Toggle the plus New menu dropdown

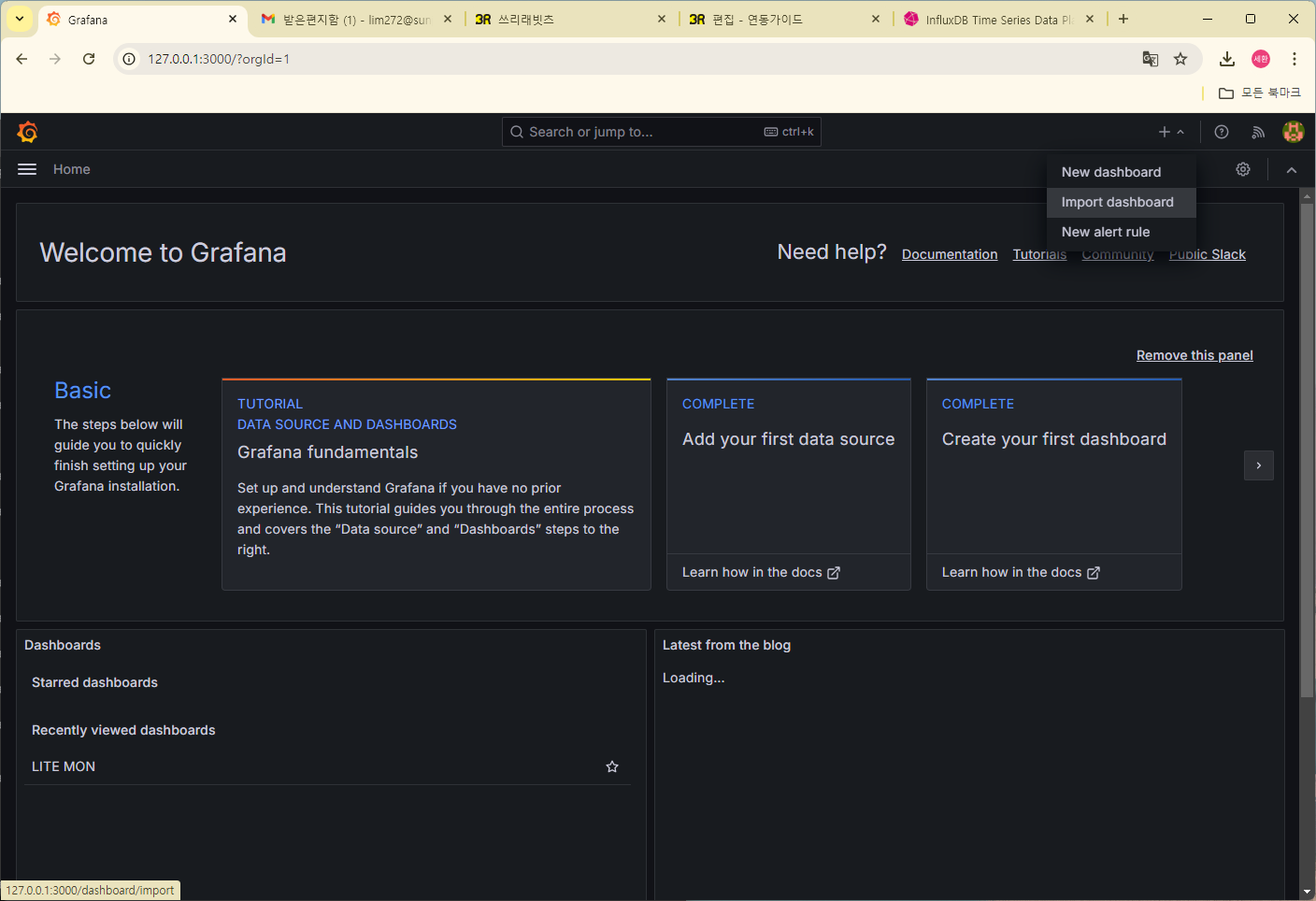click(1172, 132)
